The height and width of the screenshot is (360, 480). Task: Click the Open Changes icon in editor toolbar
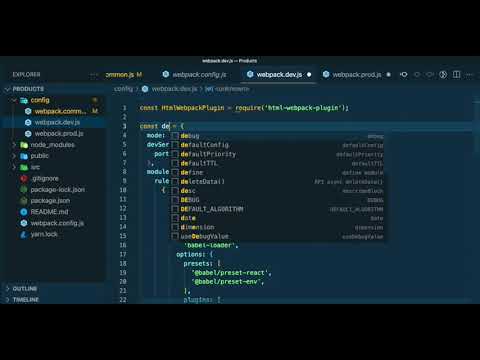(x=404, y=75)
